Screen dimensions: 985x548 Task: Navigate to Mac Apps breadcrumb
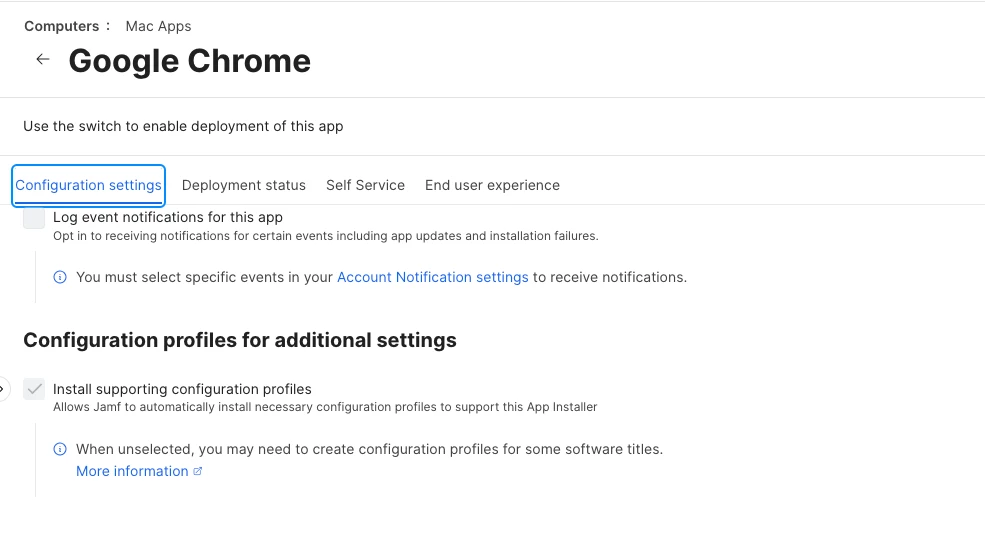coord(158,26)
